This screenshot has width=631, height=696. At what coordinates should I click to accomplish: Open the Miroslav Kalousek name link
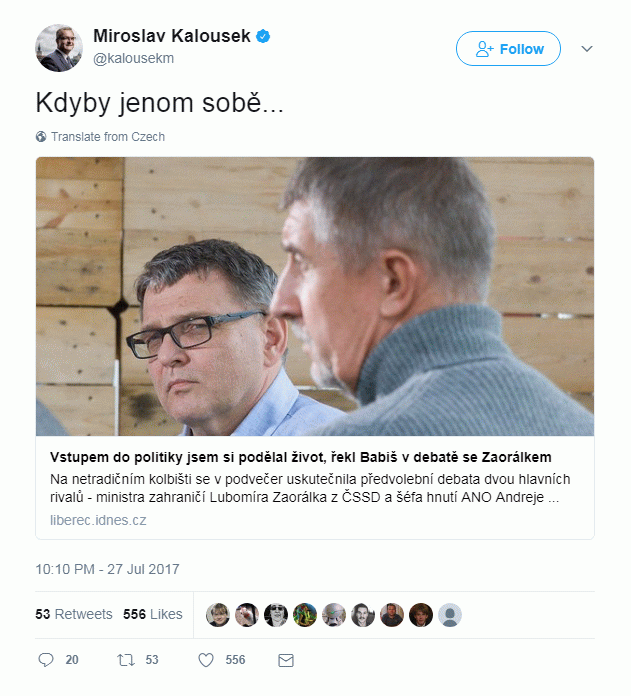(x=172, y=36)
